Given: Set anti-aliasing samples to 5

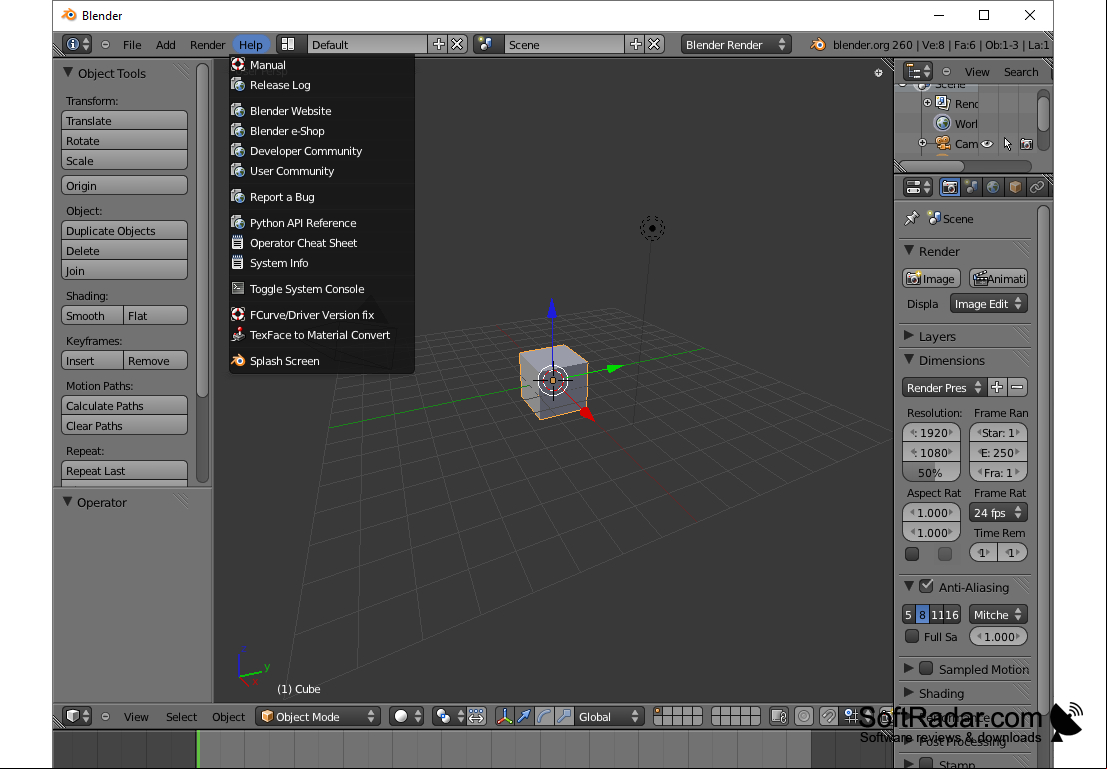Looking at the screenshot, I should (909, 614).
